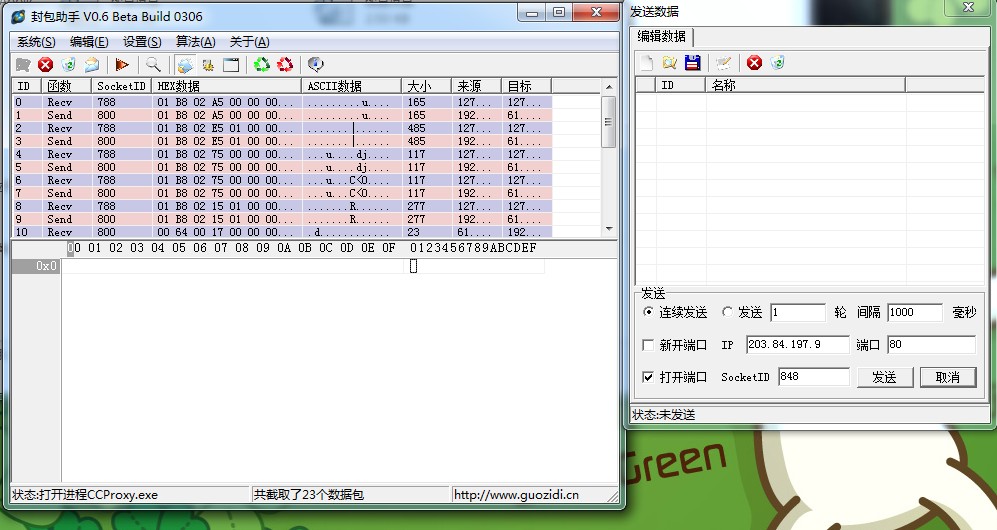
Task: Click packet list scrollbar thumb
Action: click(x=609, y=121)
